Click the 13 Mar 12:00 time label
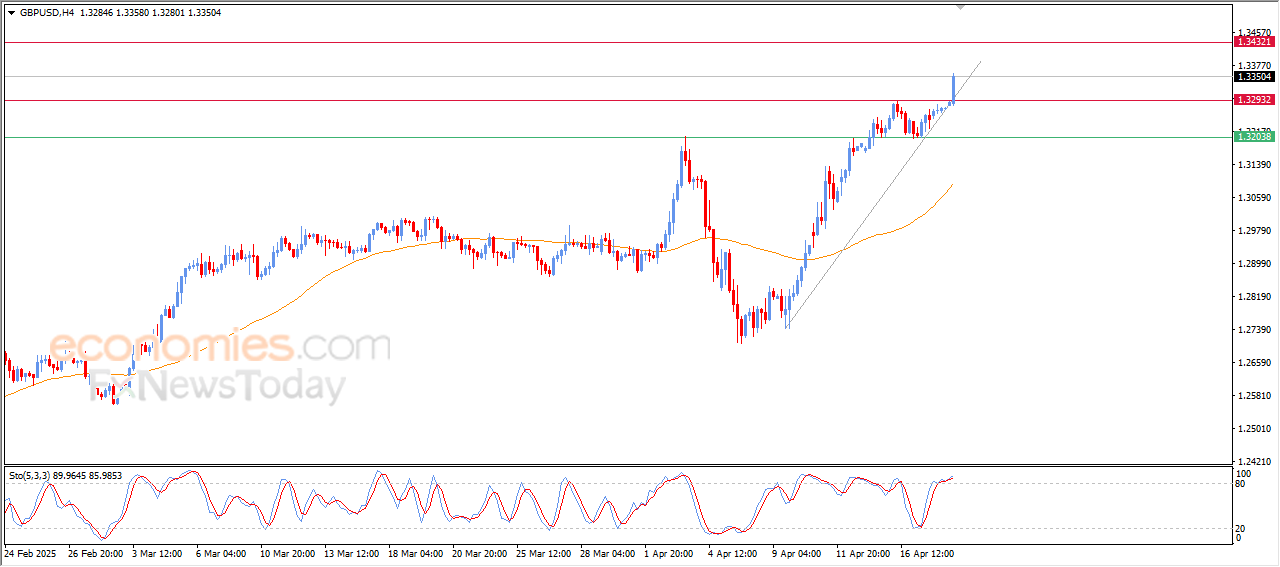Viewport: 1280px width, 567px height. click(351, 552)
